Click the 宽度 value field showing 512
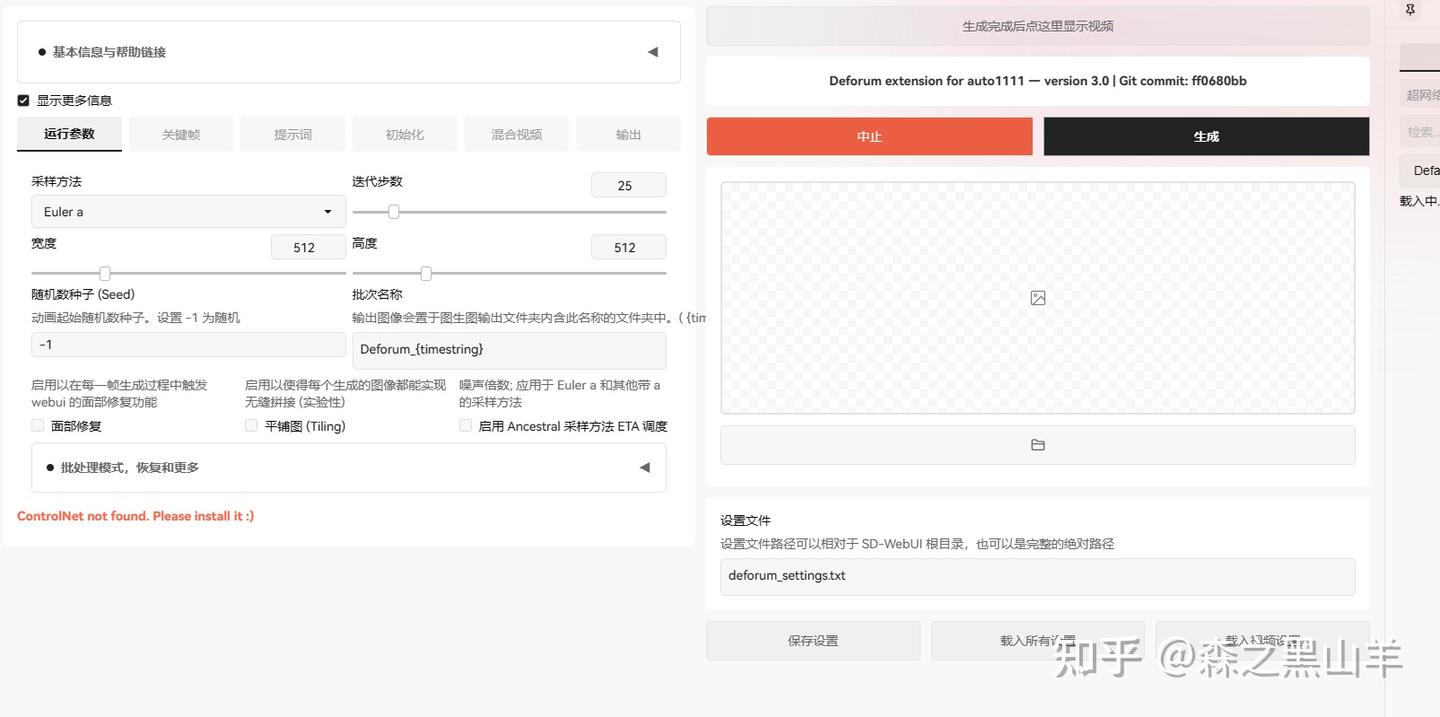 tap(308, 247)
